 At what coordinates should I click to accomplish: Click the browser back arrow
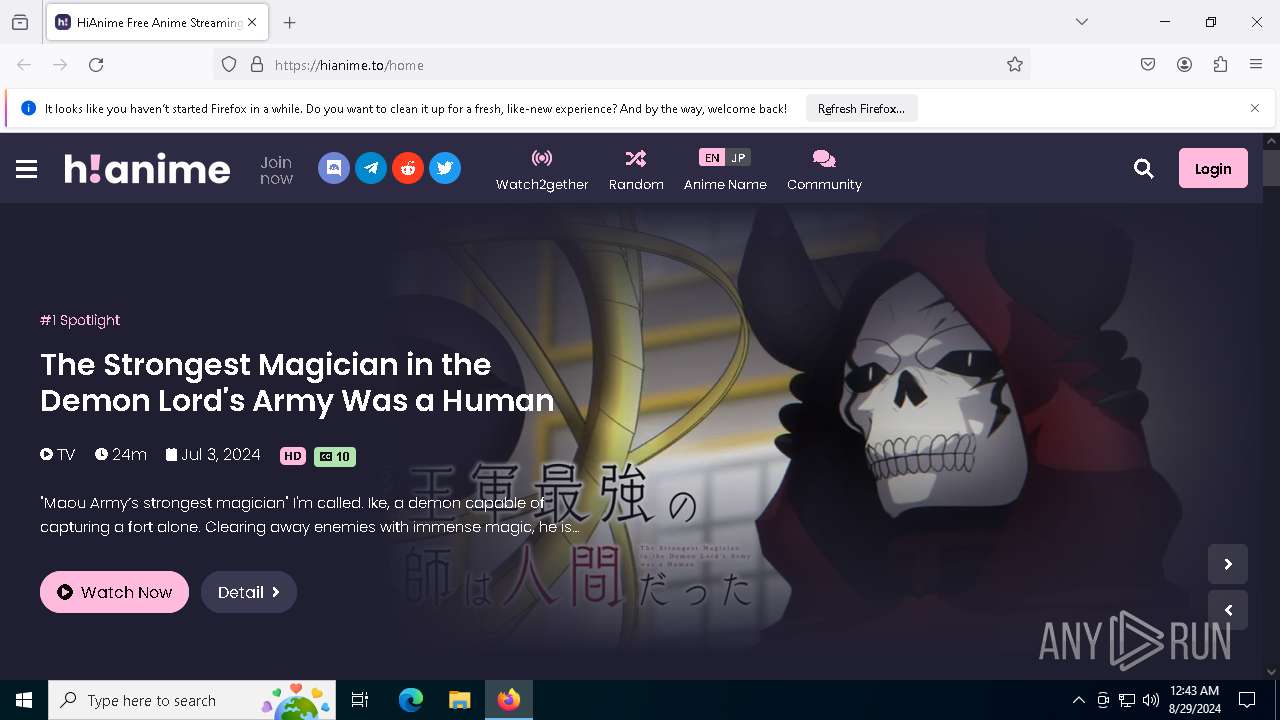24,65
